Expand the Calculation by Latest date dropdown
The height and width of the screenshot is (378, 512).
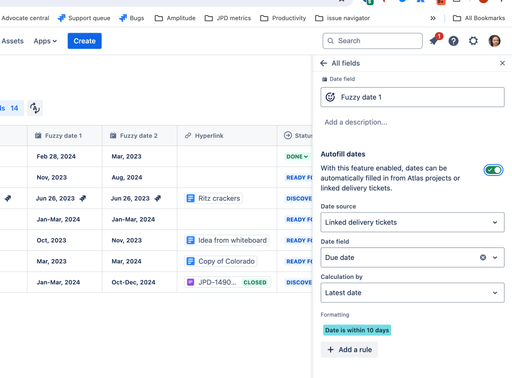click(x=412, y=293)
